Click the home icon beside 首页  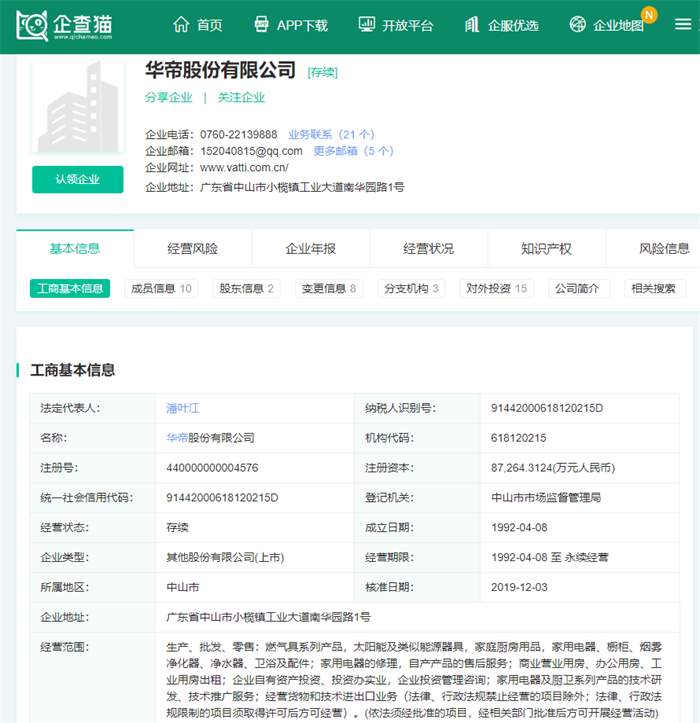[181, 24]
